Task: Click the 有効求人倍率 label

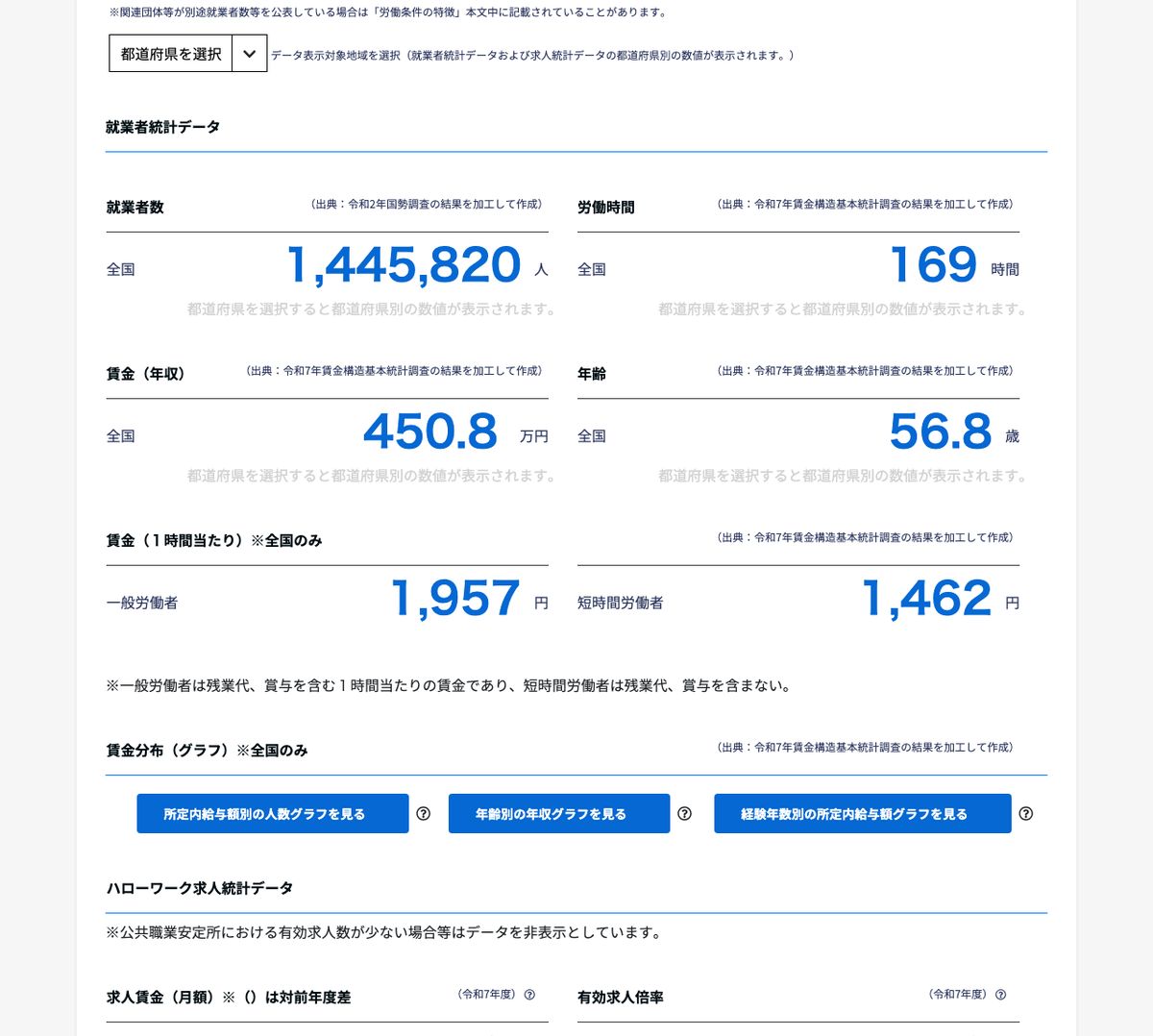Action: [621, 998]
